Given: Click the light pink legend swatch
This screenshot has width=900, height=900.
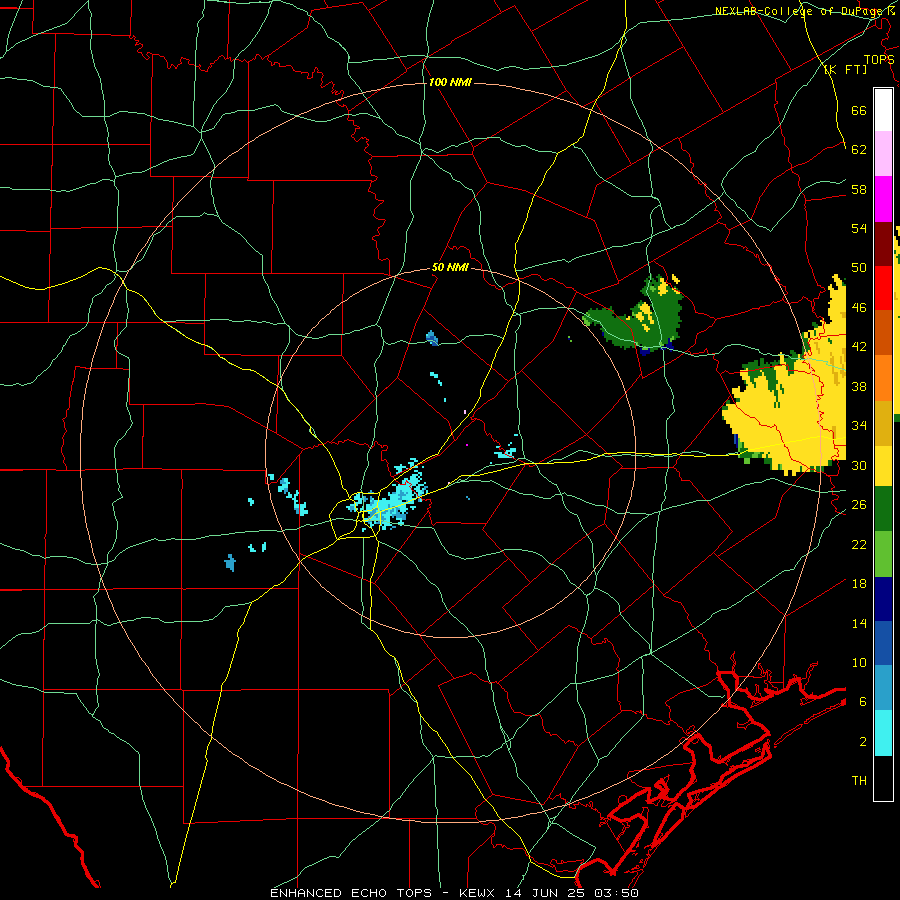Looking at the screenshot, I should [x=883, y=154].
